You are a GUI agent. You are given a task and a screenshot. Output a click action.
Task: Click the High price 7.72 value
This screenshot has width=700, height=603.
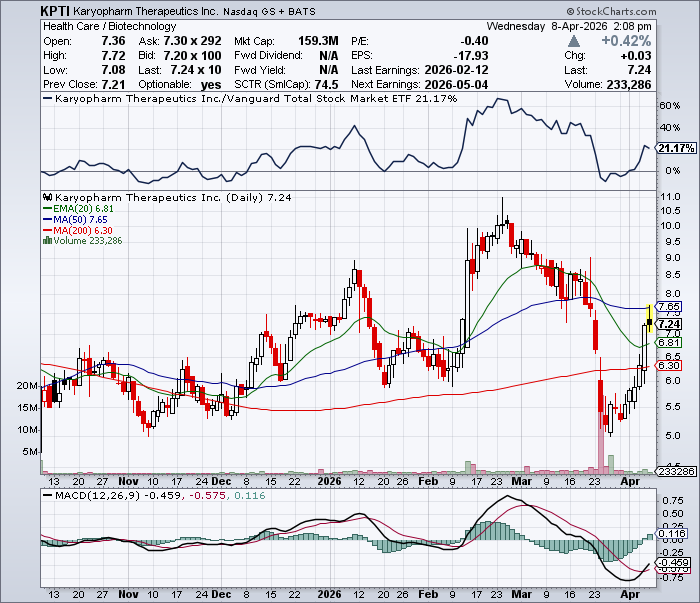pos(113,56)
